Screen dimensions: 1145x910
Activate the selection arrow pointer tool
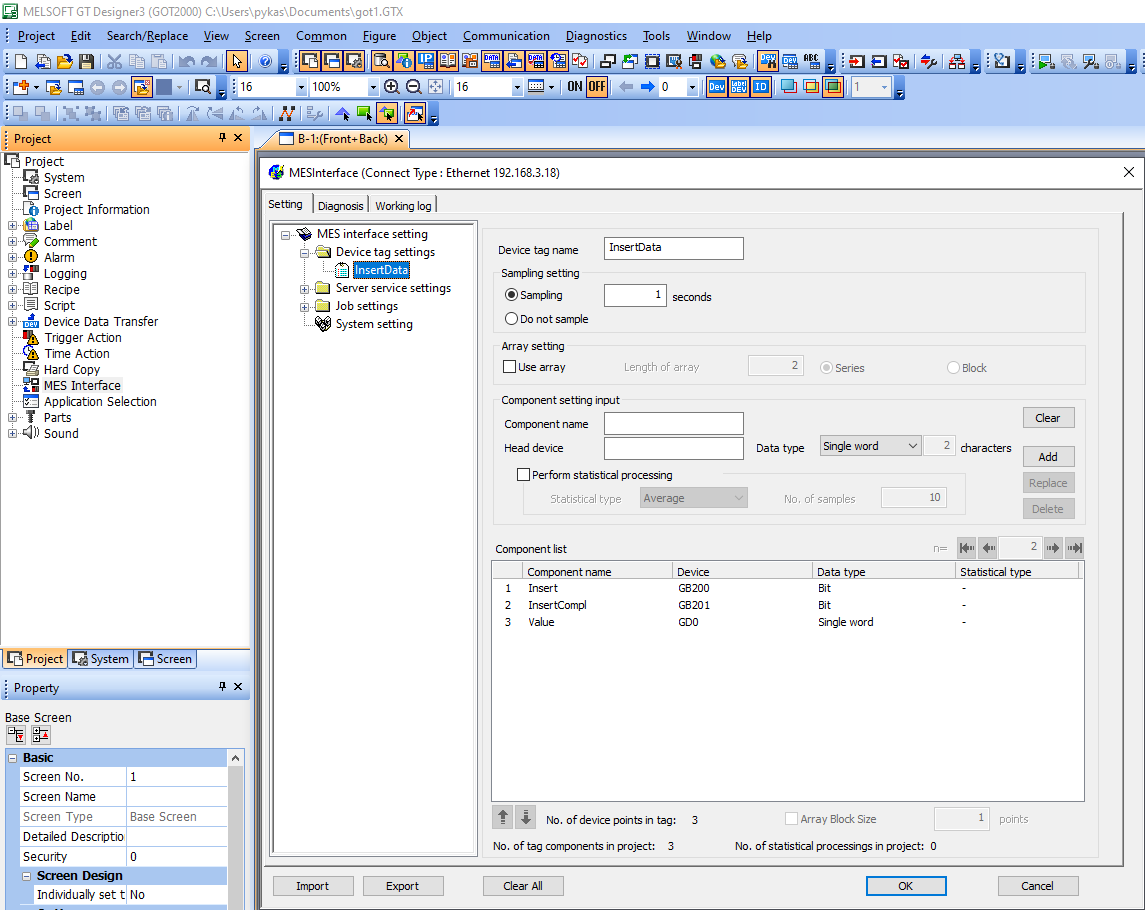pyautogui.click(x=236, y=62)
